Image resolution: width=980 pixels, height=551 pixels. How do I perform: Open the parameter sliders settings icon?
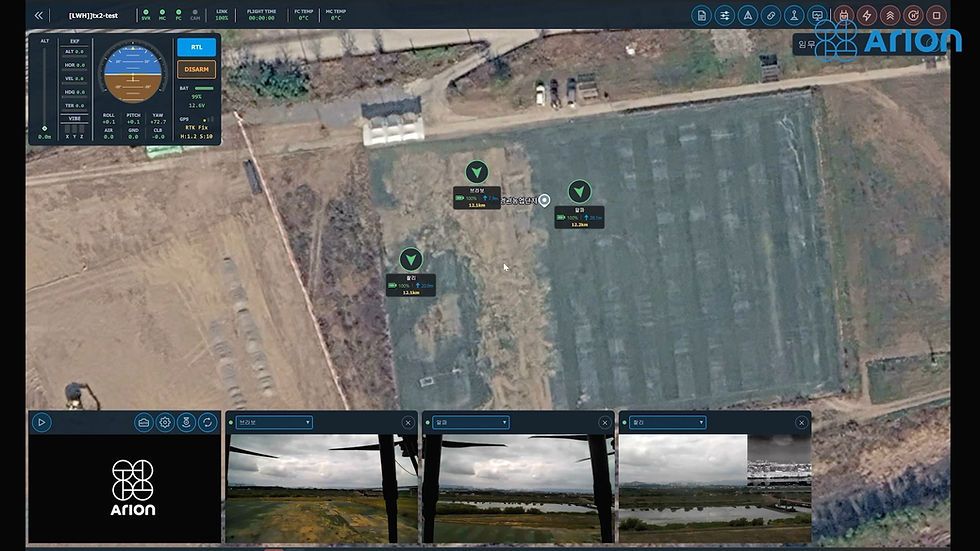[x=724, y=16]
